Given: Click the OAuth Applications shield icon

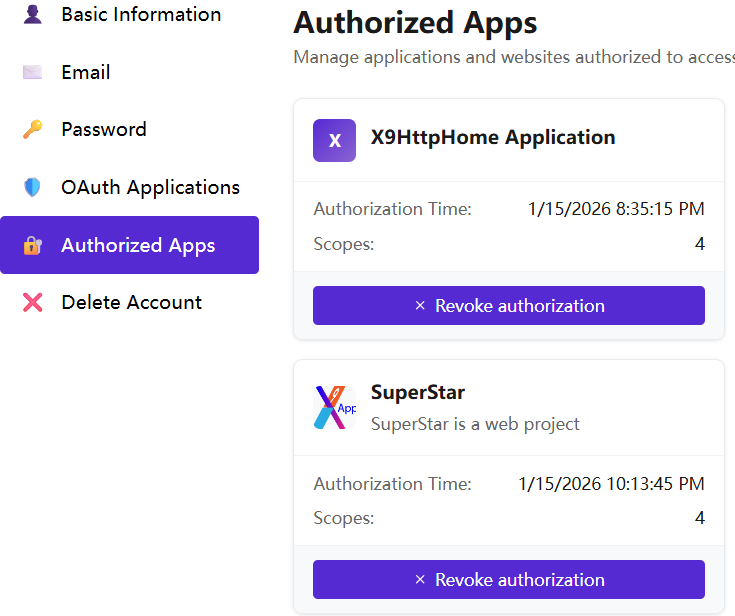Looking at the screenshot, I should click(x=32, y=187).
